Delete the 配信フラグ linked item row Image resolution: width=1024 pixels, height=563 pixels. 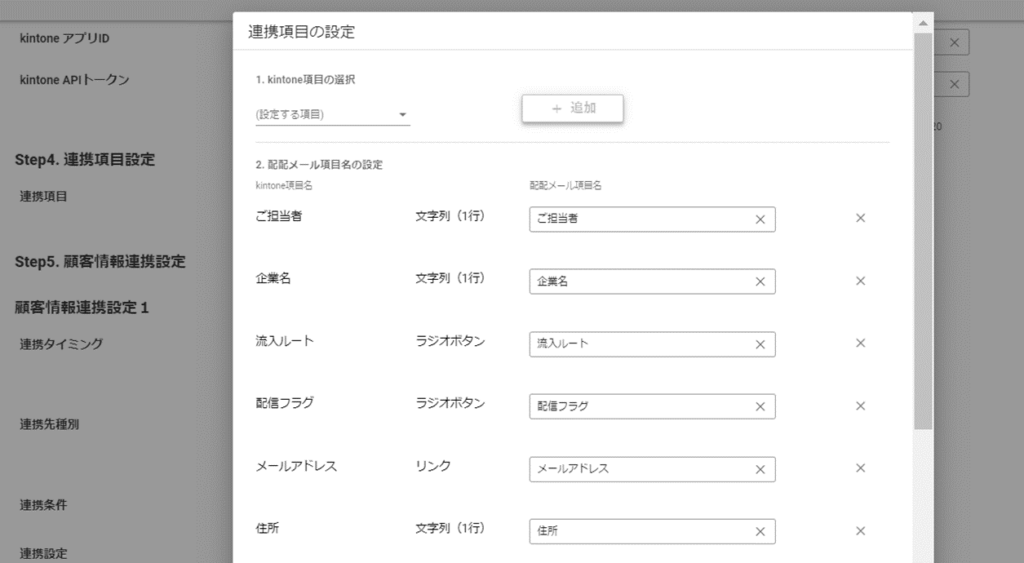click(860, 406)
